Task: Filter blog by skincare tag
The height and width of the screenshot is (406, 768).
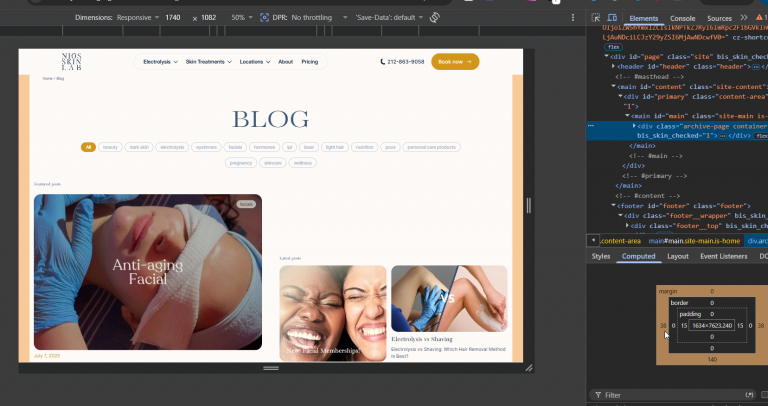Action: tap(272, 163)
